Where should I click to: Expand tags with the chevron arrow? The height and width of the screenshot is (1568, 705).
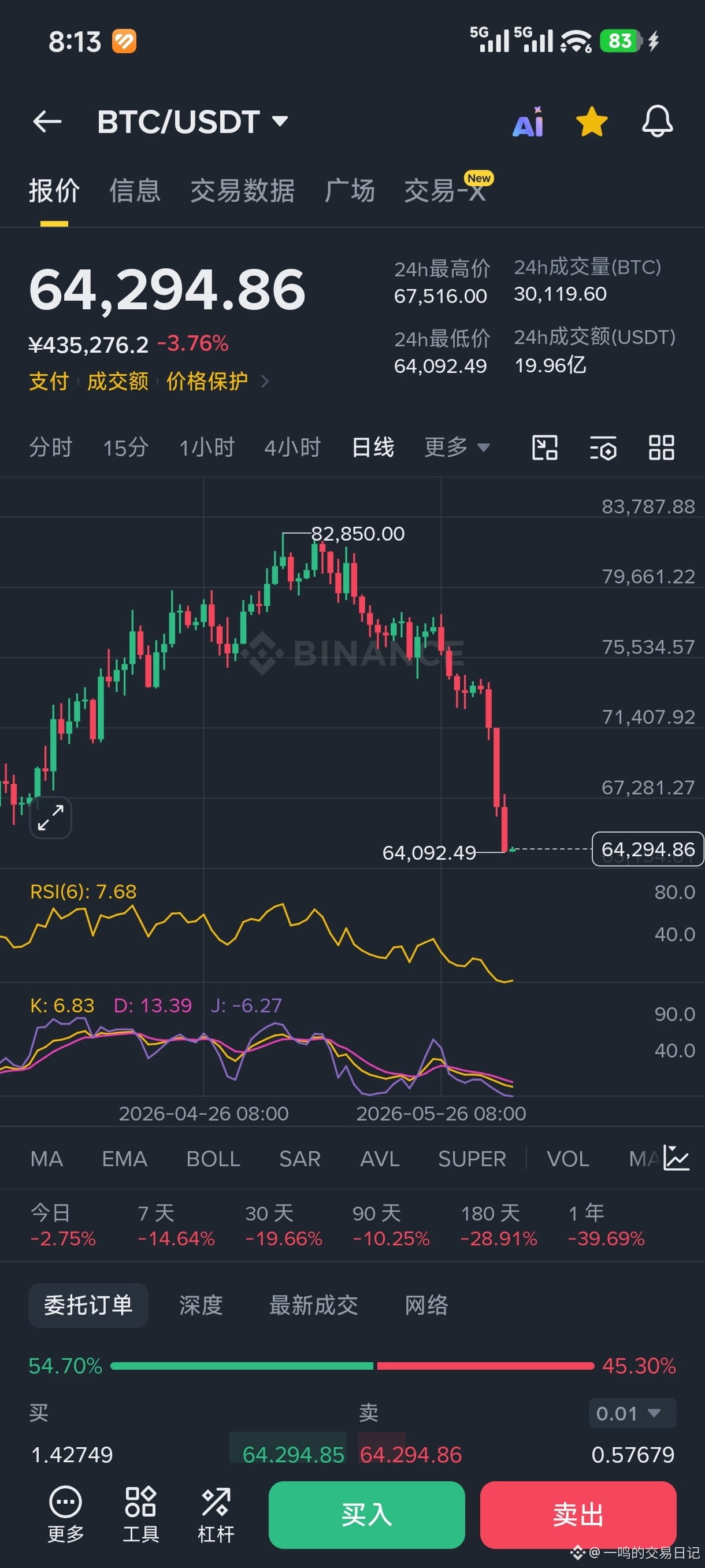click(x=265, y=381)
